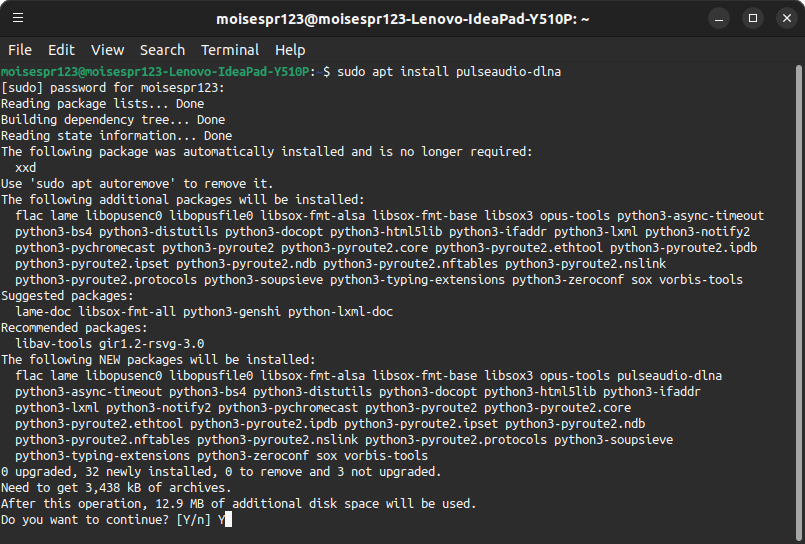The width and height of the screenshot is (805, 544).
Task: Open the View menu
Action: coord(107,50)
